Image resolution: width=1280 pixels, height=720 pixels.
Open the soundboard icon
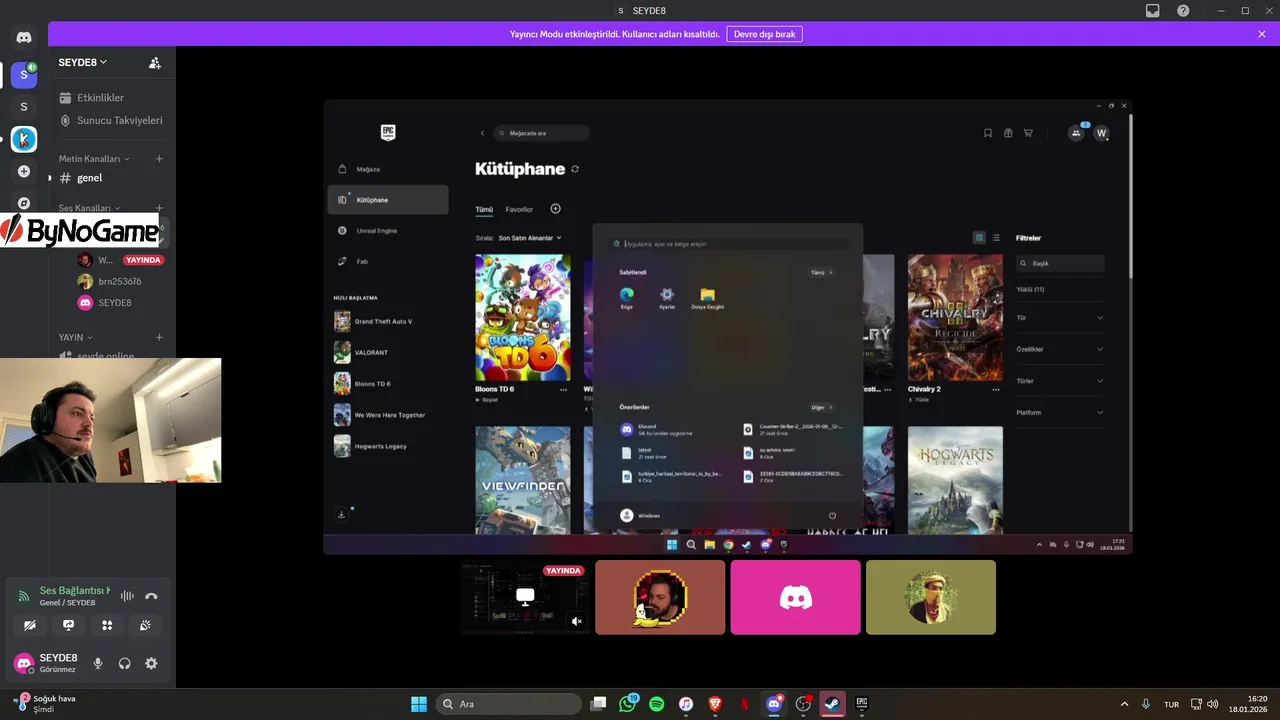[145, 625]
